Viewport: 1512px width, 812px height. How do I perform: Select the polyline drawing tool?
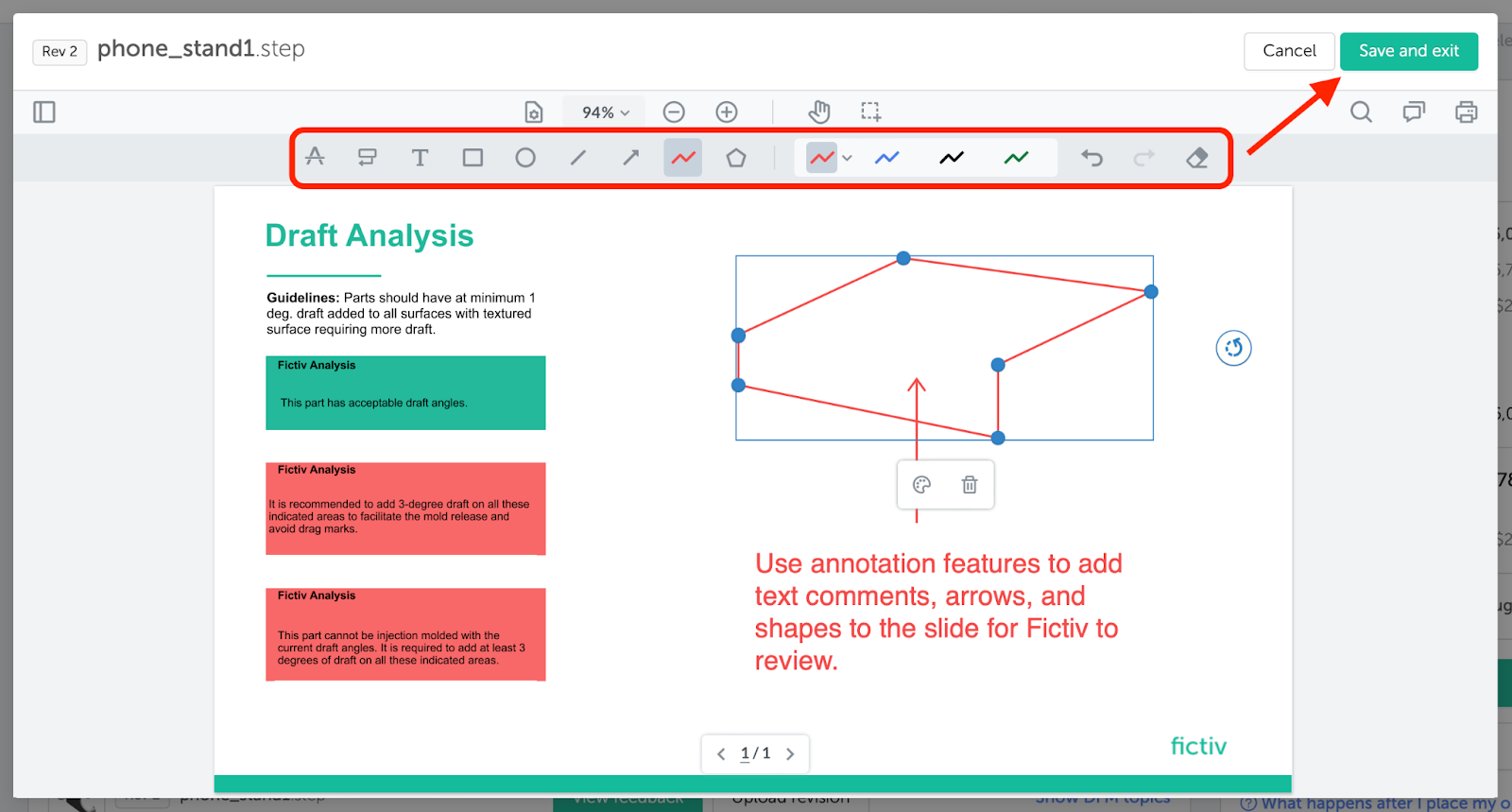pyautogui.click(x=683, y=158)
